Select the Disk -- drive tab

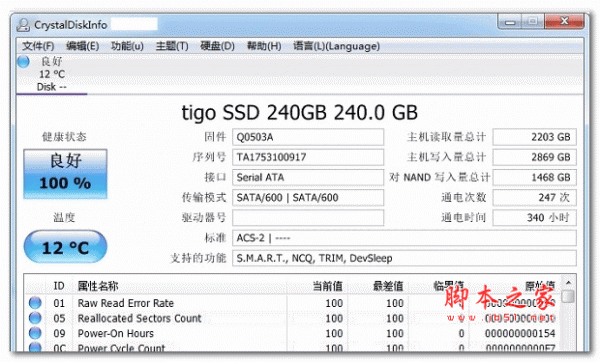pos(52,74)
